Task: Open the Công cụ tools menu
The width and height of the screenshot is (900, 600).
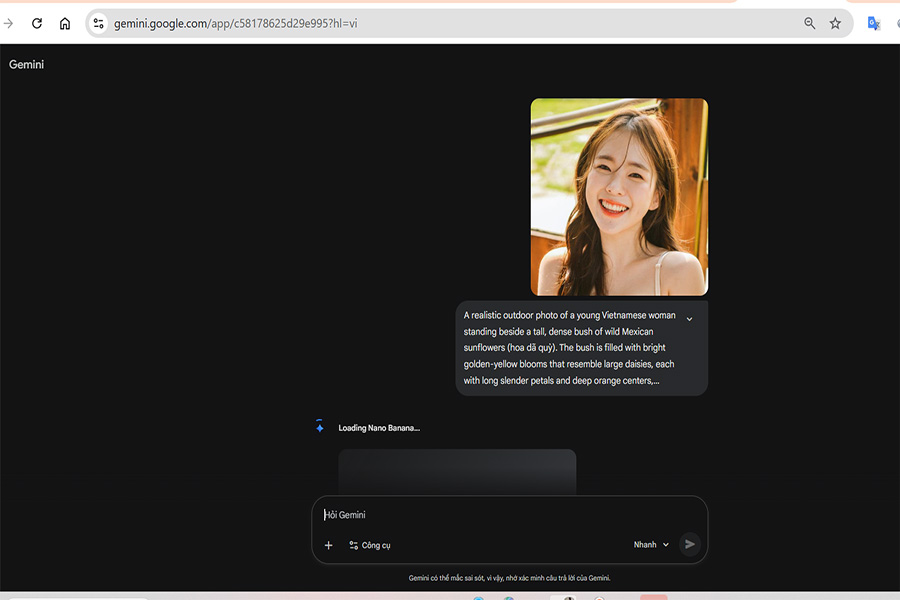Action: coord(369,545)
